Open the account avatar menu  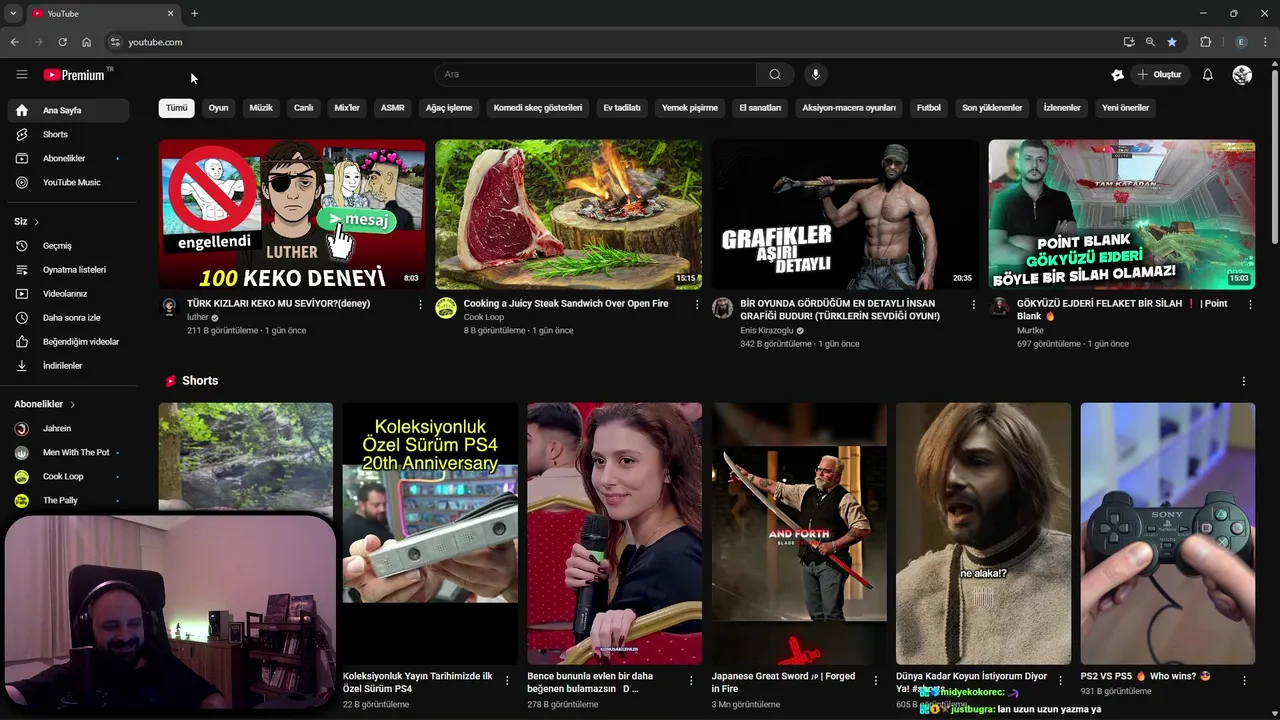coord(1243,74)
